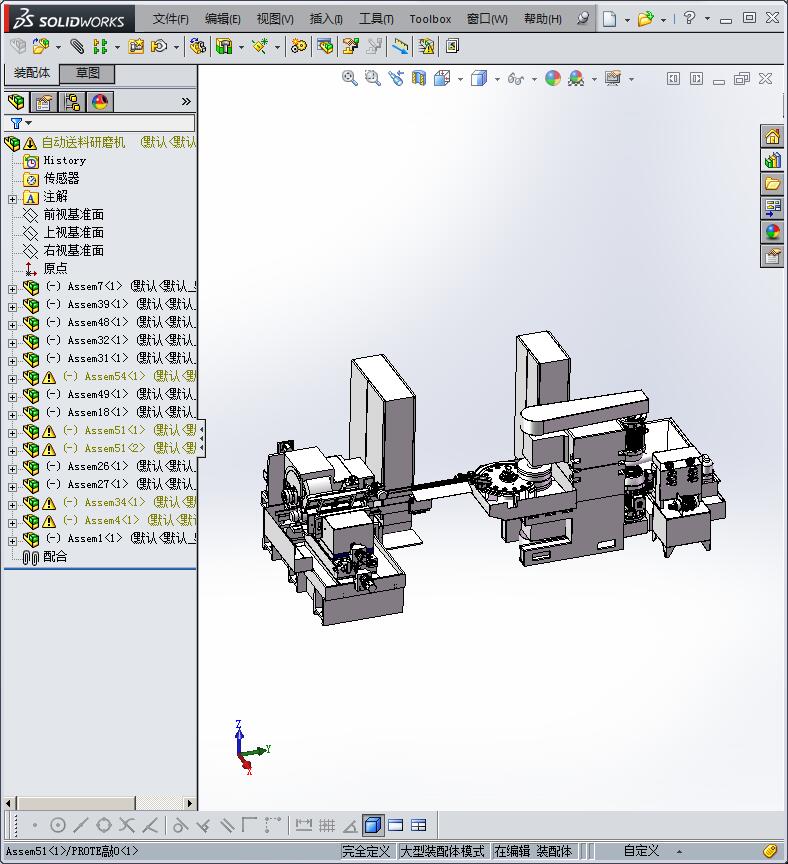Open the Design Library task pane icon

tap(772, 160)
